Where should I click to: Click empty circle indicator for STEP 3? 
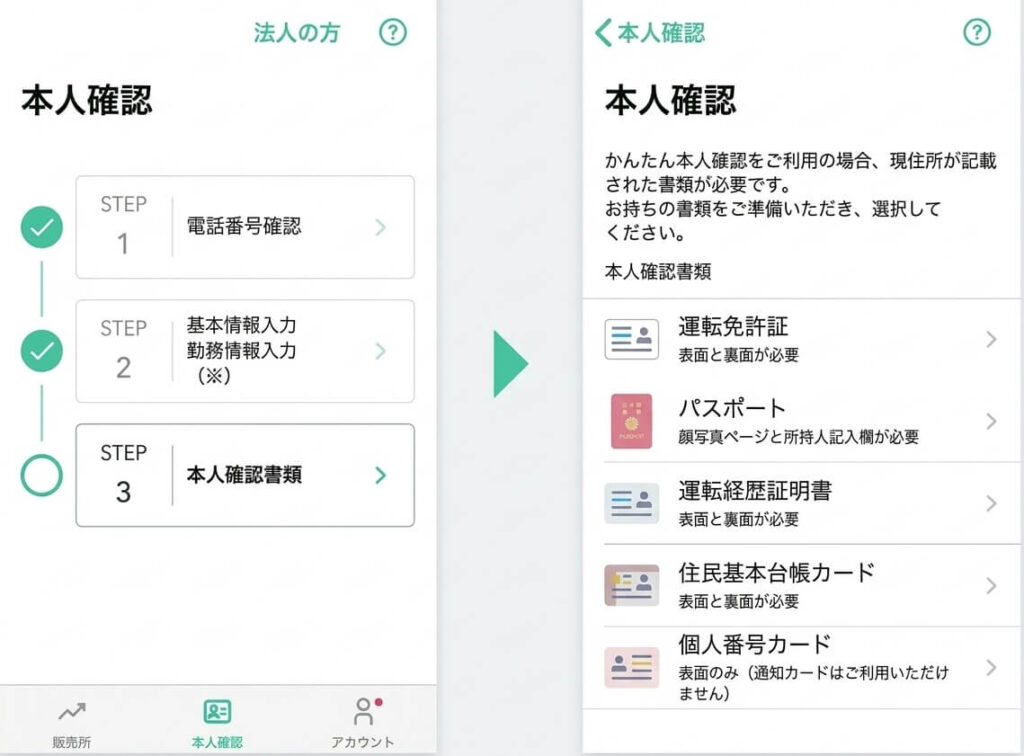42,475
